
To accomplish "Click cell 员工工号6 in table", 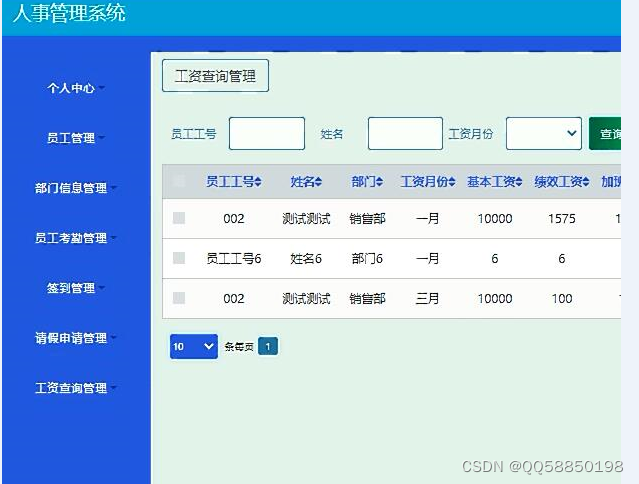I will point(234,258).
